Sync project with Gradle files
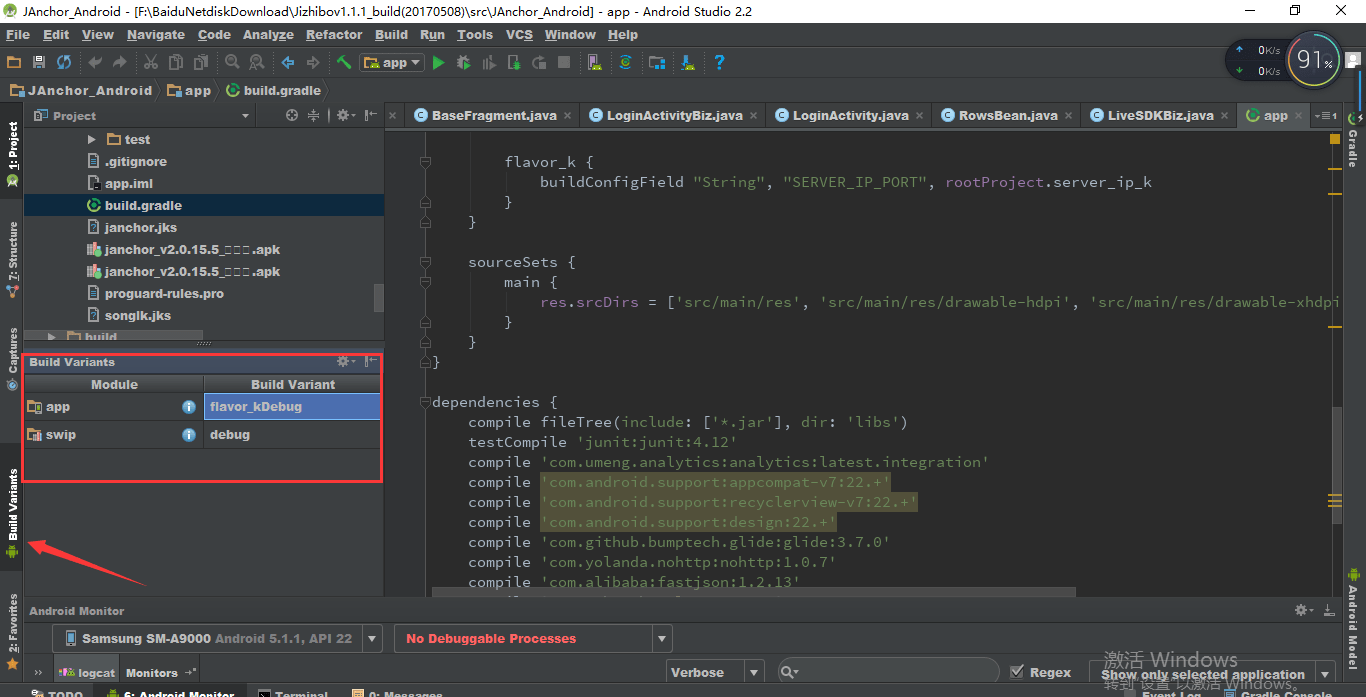The height and width of the screenshot is (697, 1366). tap(623, 61)
